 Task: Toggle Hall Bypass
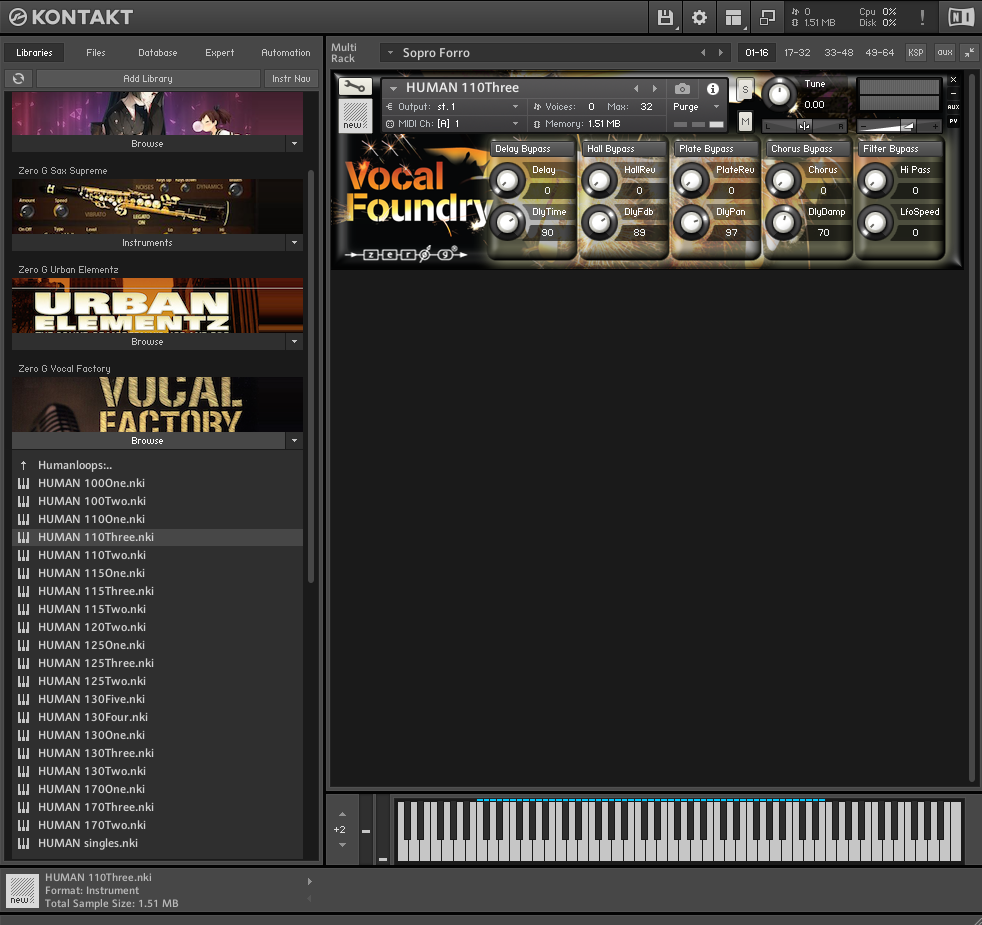click(624, 148)
